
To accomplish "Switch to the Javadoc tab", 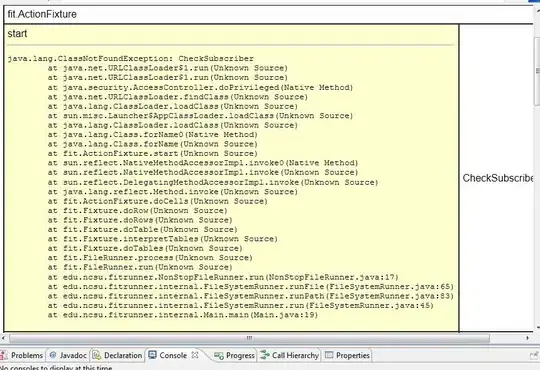I will point(68,355).
